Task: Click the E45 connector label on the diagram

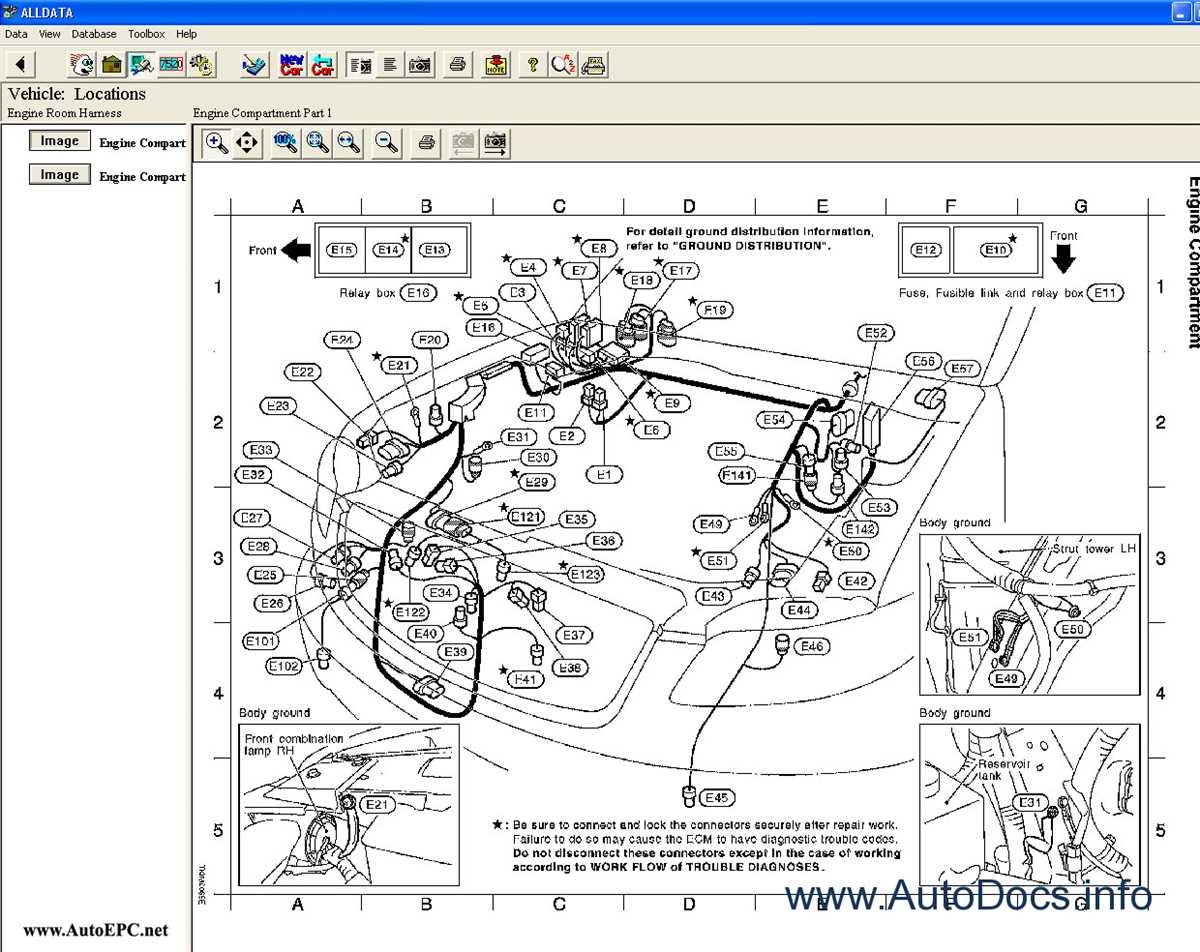Action: point(715,797)
